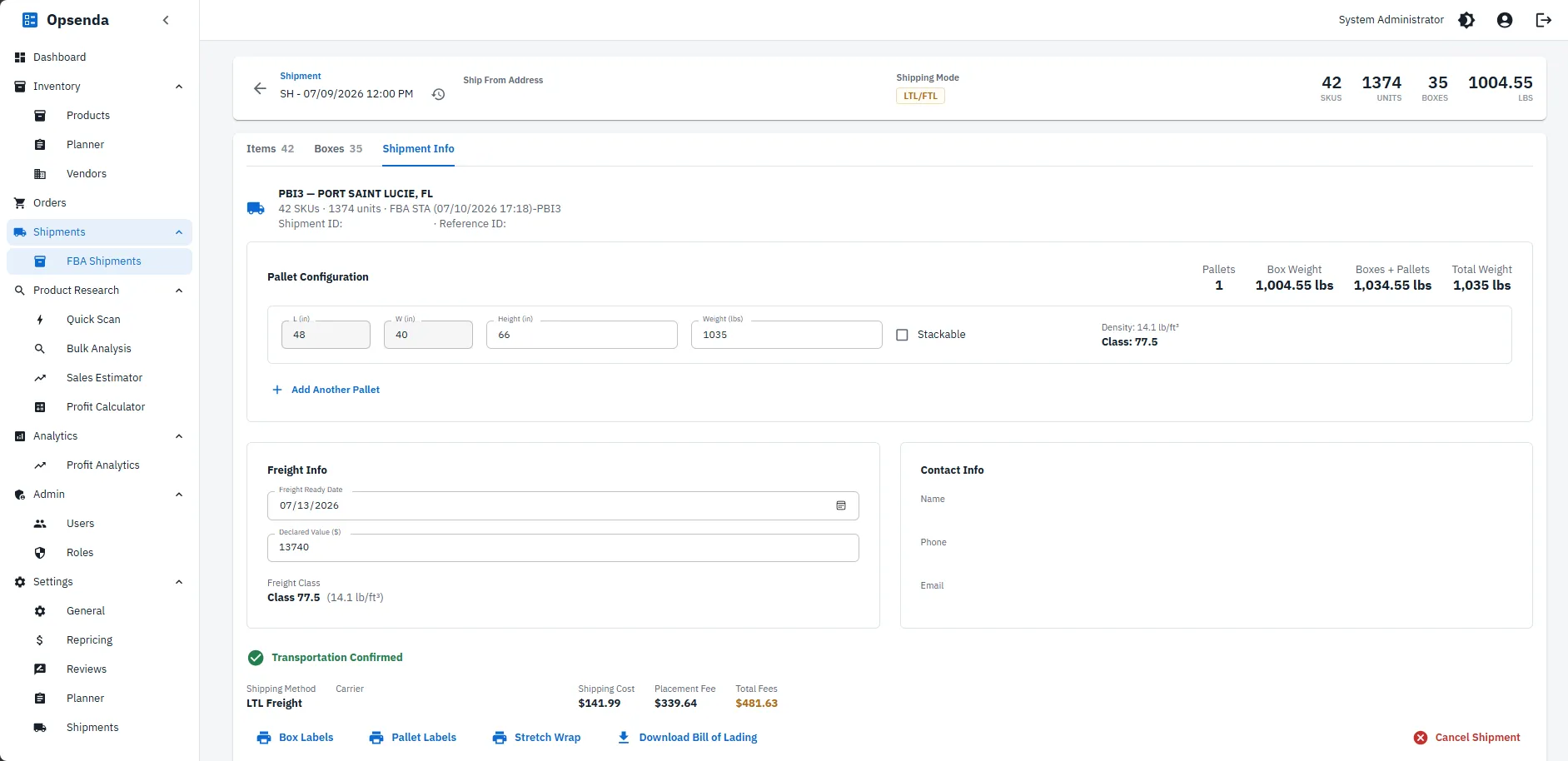Screen dimensions: 1568x761
Task: Click the Freight Ready Date field
Action: (563, 505)
